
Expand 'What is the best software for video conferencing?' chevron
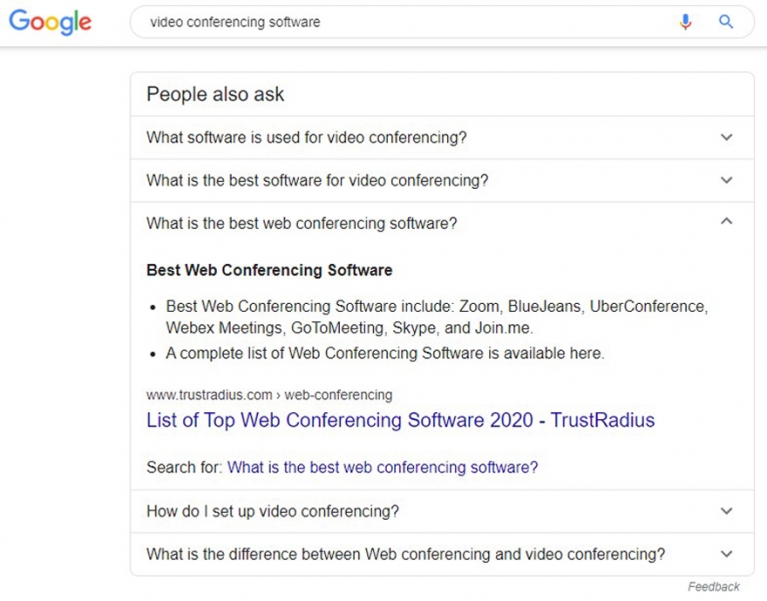point(727,180)
